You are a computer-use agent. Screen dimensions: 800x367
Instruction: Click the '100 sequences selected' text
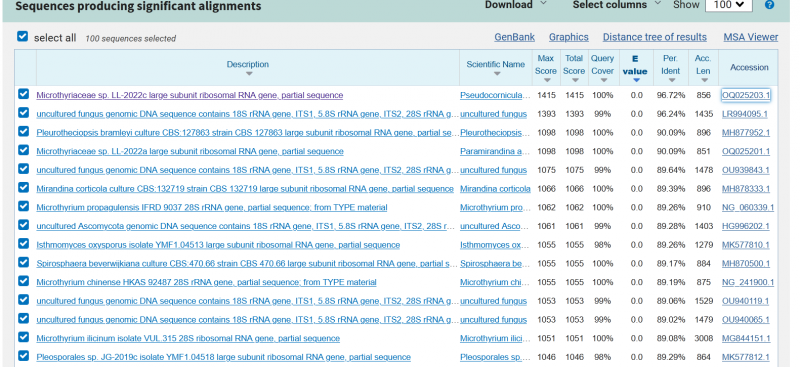click(131, 38)
